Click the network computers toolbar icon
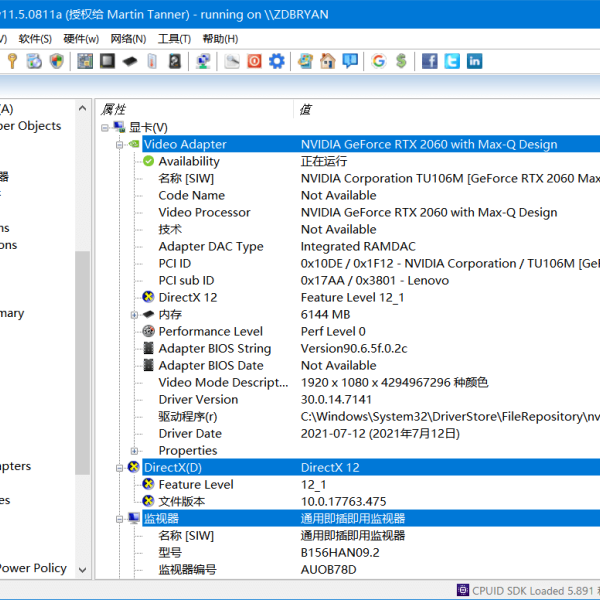This screenshot has width=600, height=600. click(203, 61)
